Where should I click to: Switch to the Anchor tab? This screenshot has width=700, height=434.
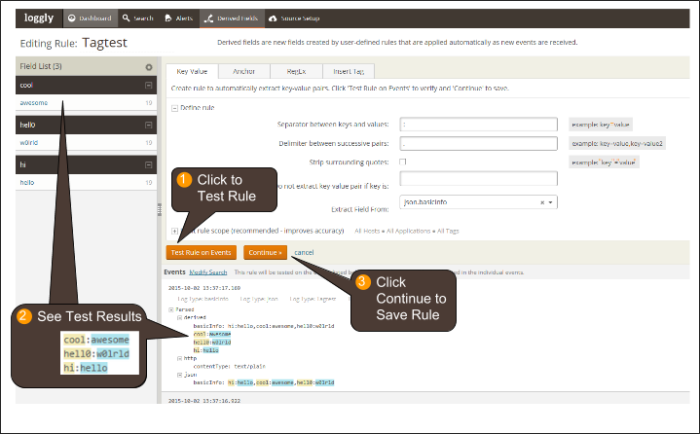pyautogui.click(x=243, y=71)
